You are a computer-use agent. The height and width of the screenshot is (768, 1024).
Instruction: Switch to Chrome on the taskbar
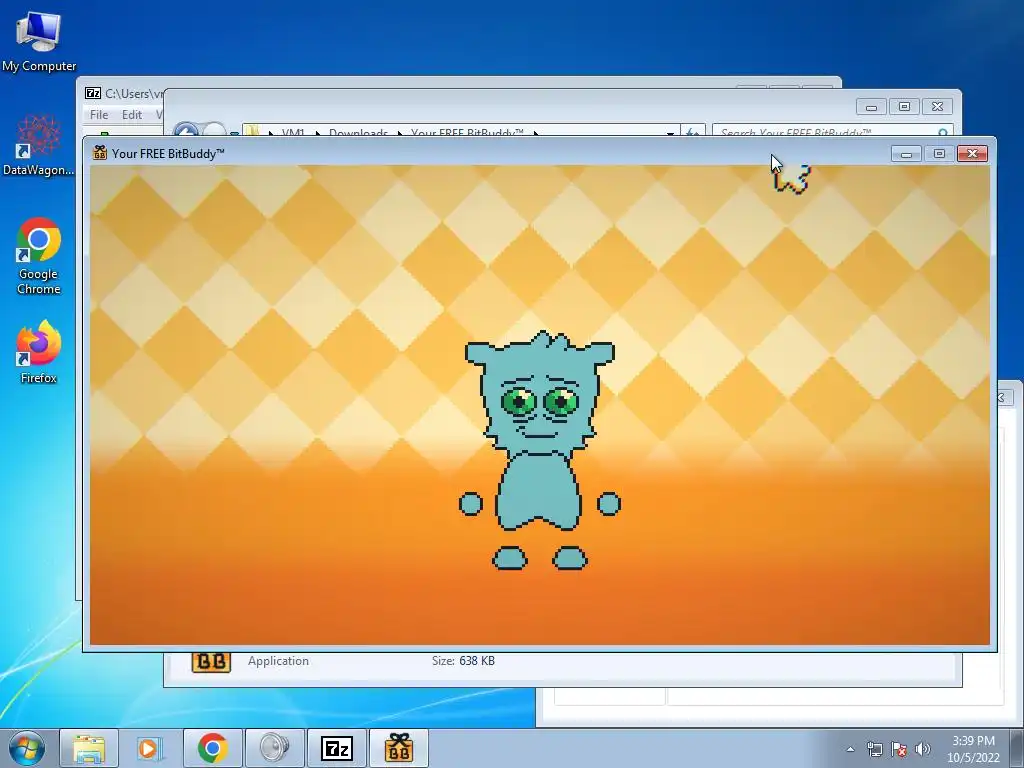(212, 748)
